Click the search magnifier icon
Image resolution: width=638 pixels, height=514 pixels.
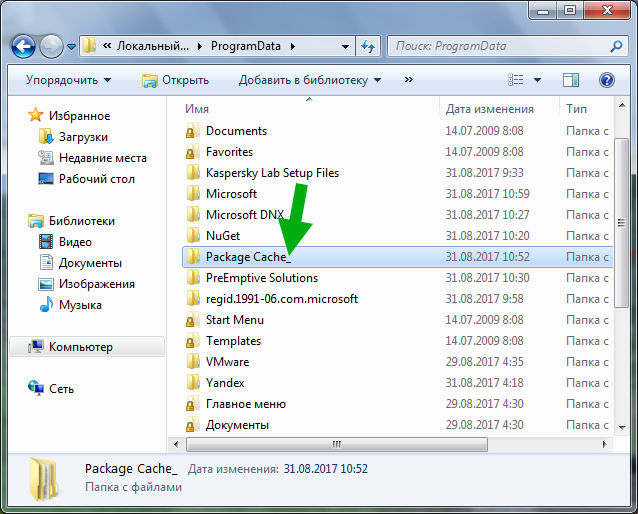point(617,46)
